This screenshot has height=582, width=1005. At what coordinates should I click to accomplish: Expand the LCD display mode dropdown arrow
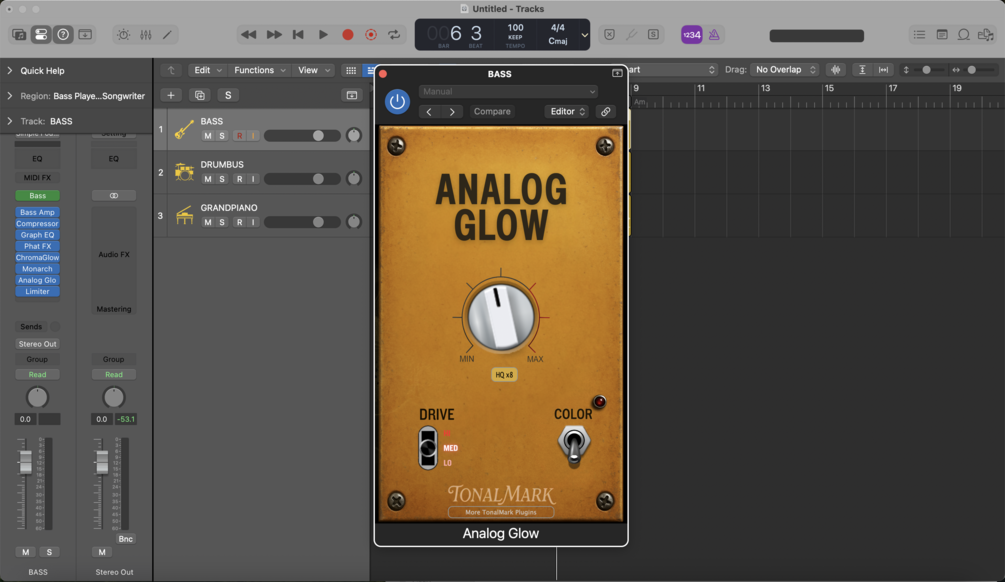[x=585, y=35]
